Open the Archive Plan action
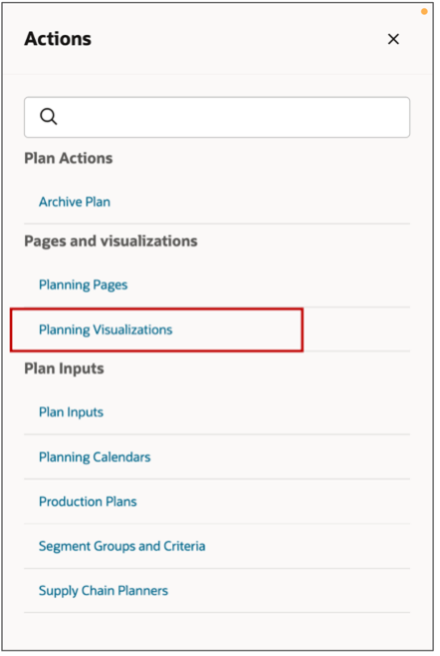The height and width of the screenshot is (656, 440). pyautogui.click(x=75, y=202)
